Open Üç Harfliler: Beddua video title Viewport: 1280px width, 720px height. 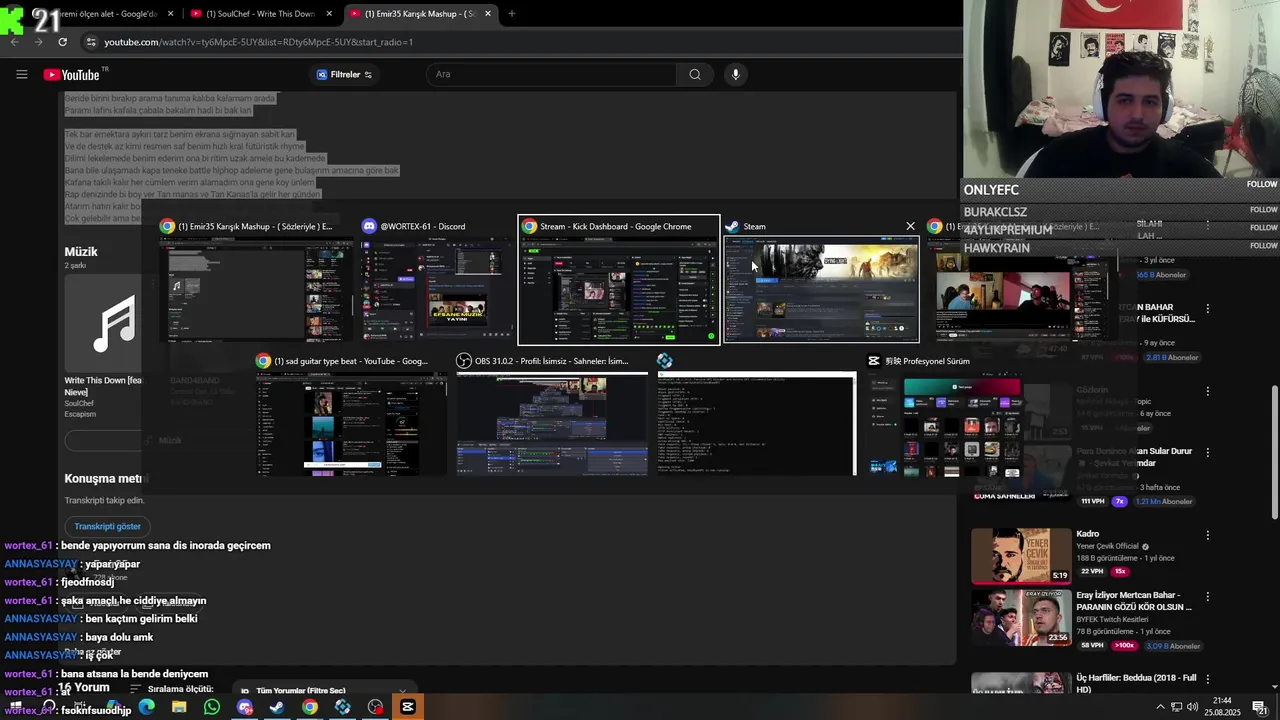coord(1136,684)
